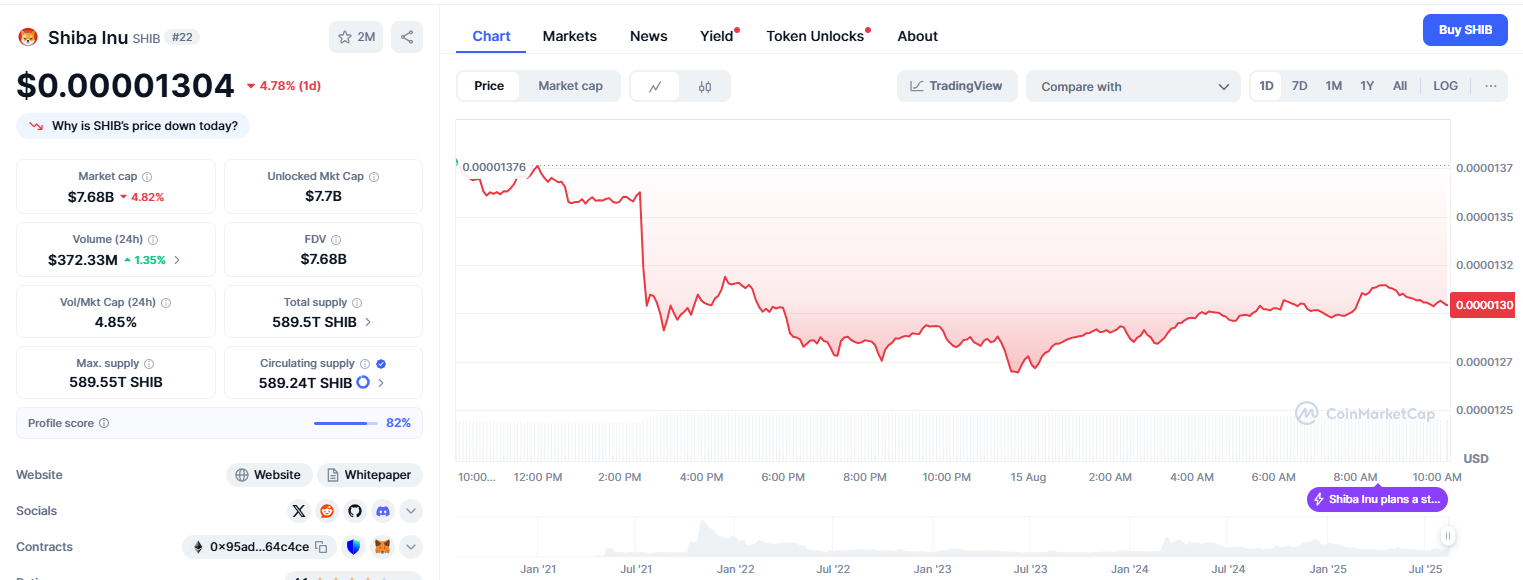The width and height of the screenshot is (1523, 580).
Task: Click the share icon near the watchlist star
Action: point(406,35)
